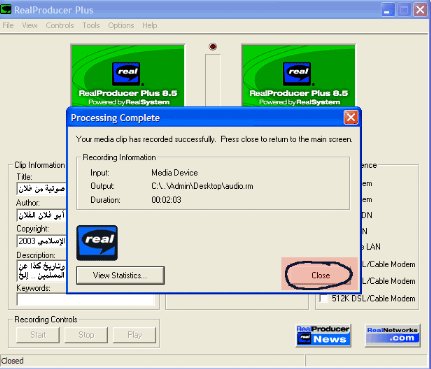Click the RealProducer Plus title bar icon
The width and height of the screenshot is (431, 369).
(6, 9)
